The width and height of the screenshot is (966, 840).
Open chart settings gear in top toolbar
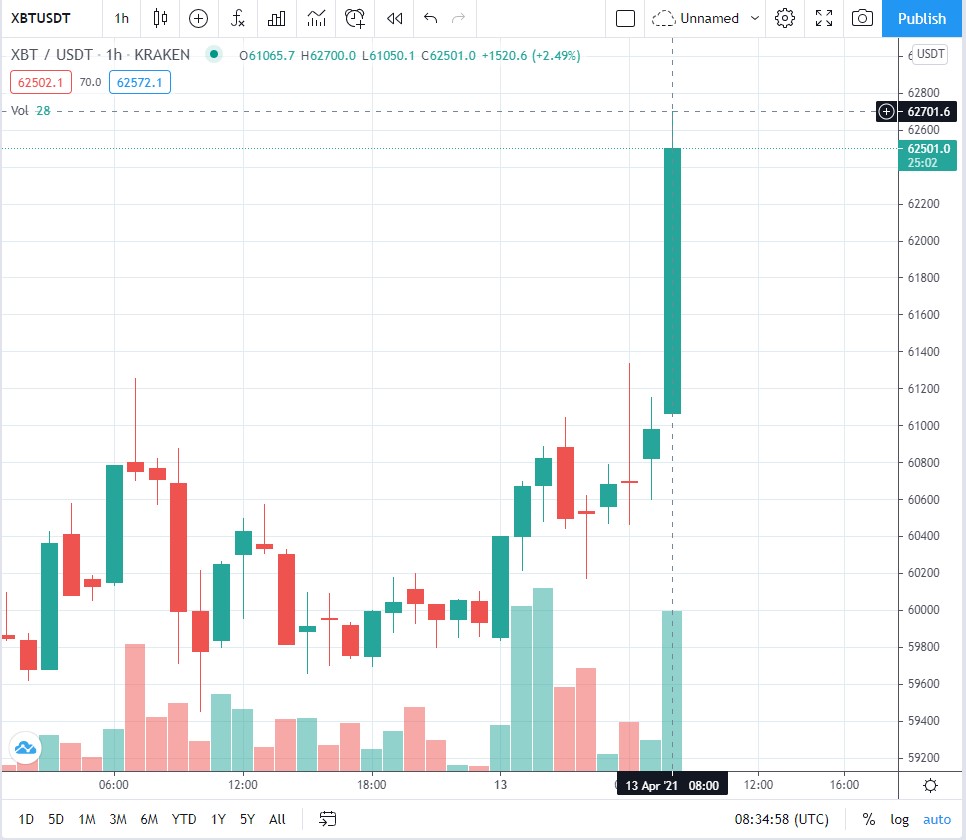(x=785, y=18)
